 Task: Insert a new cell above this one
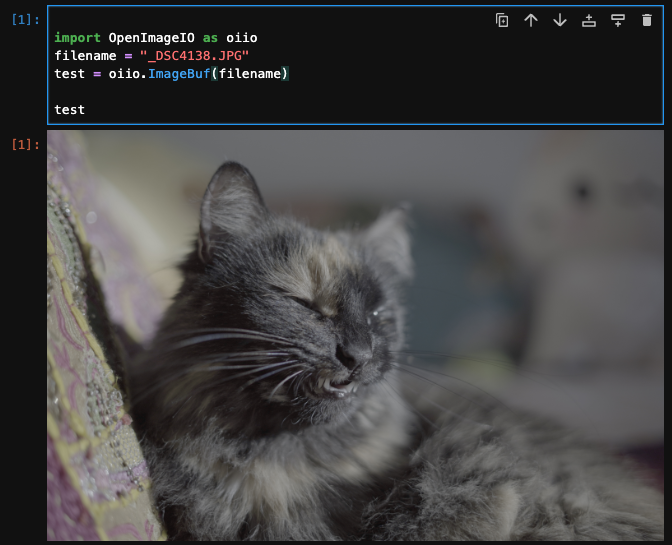(589, 20)
